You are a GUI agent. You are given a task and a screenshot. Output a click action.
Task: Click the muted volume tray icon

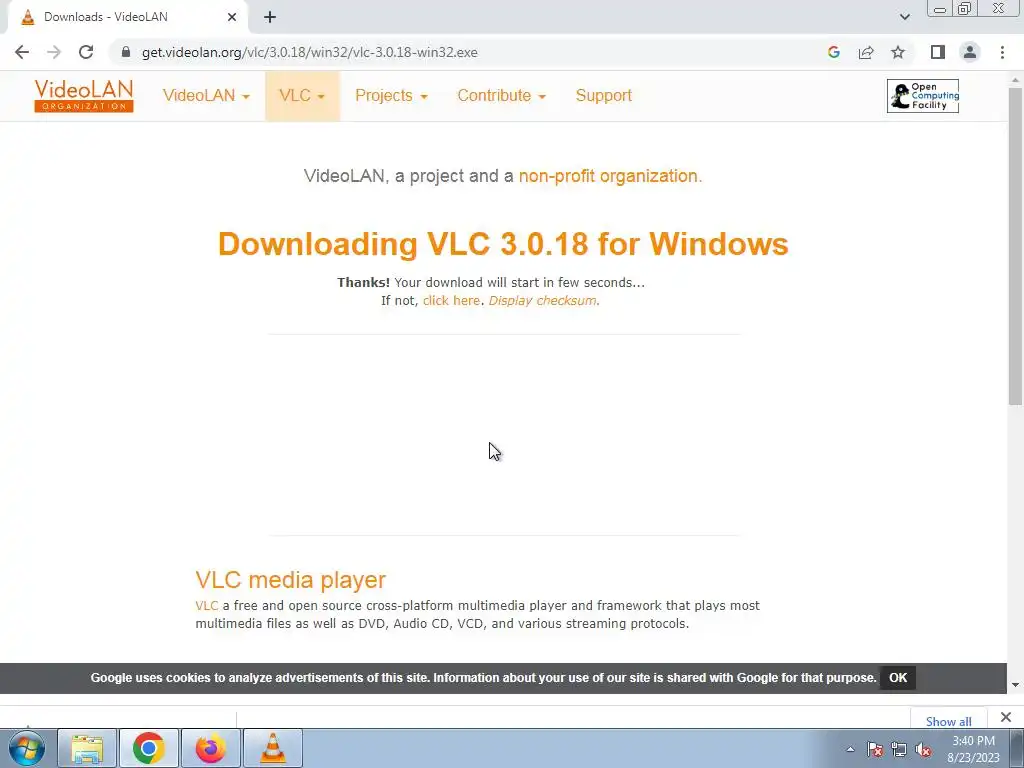[923, 749]
